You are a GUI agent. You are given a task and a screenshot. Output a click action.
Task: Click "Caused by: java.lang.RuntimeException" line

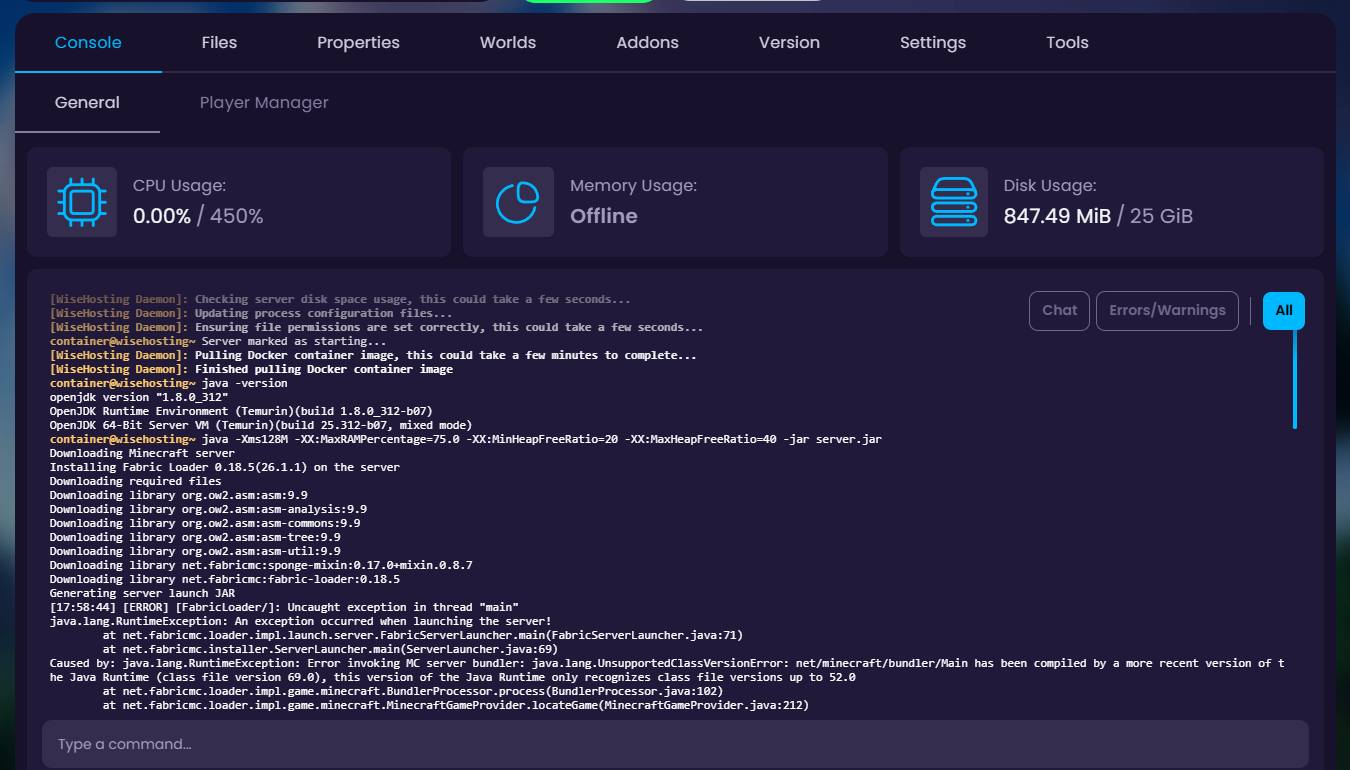667,670
